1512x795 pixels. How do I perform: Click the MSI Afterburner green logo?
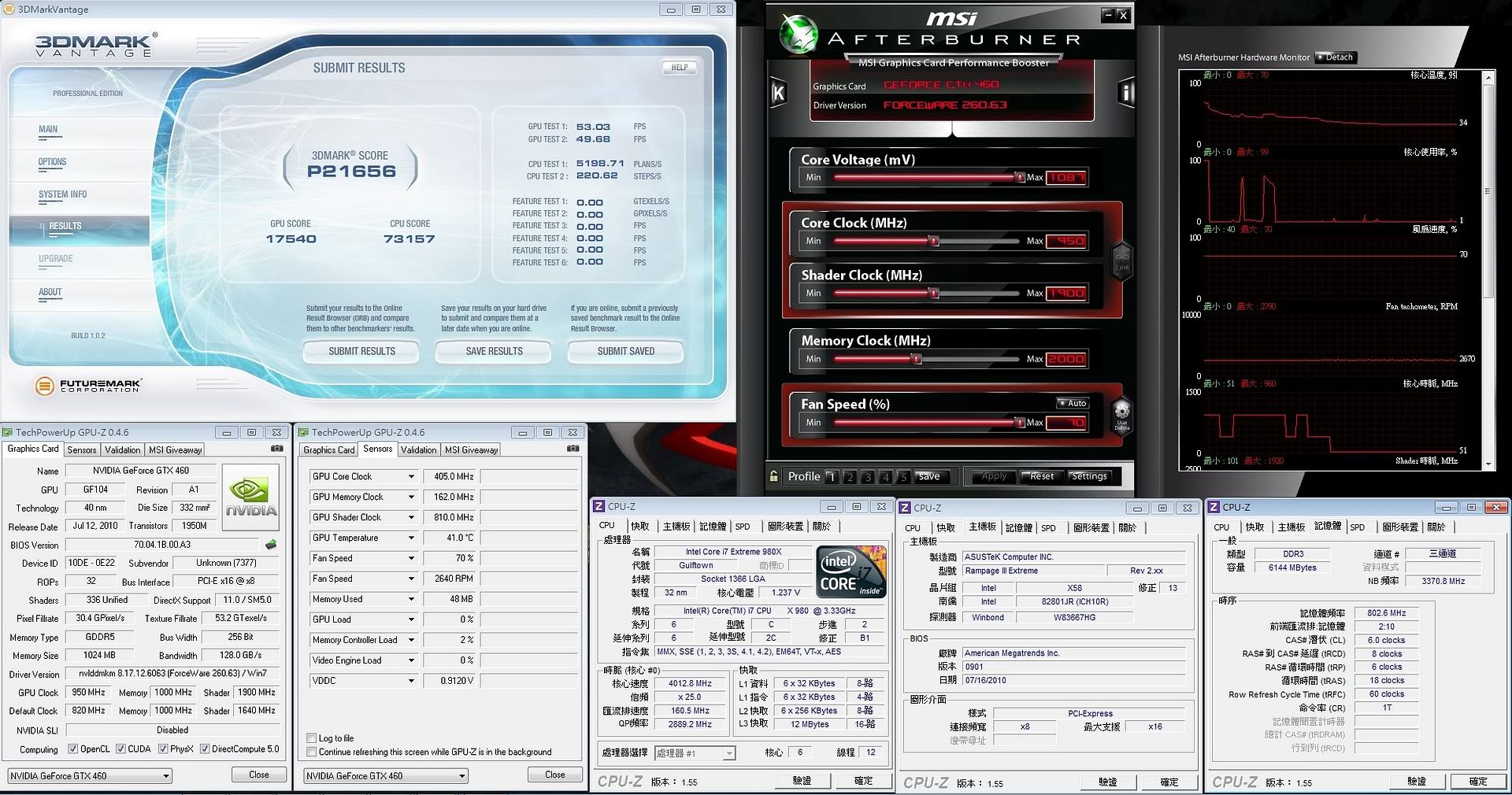799,33
